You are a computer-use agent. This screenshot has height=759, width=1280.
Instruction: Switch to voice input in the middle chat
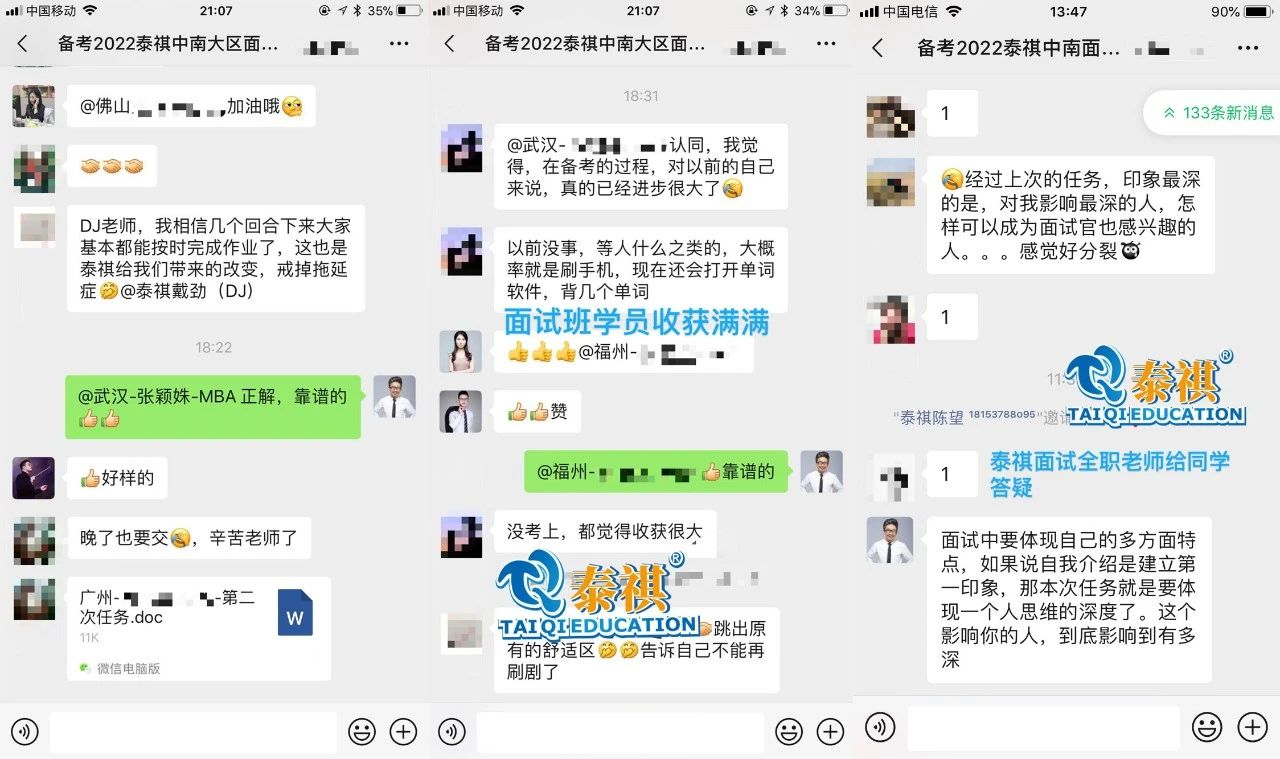point(451,732)
